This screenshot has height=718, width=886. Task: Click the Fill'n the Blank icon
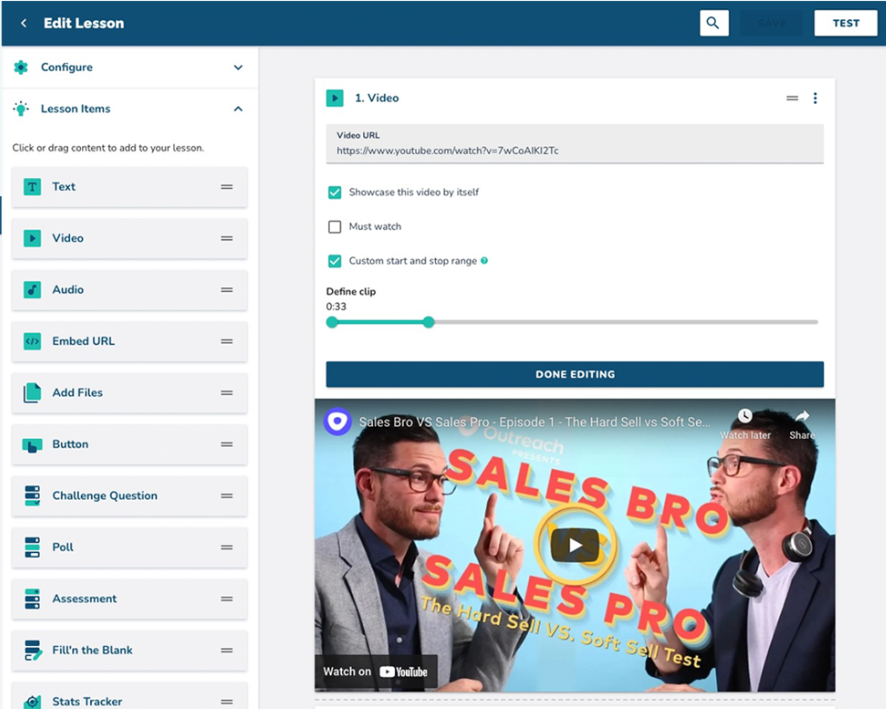pyautogui.click(x=33, y=650)
